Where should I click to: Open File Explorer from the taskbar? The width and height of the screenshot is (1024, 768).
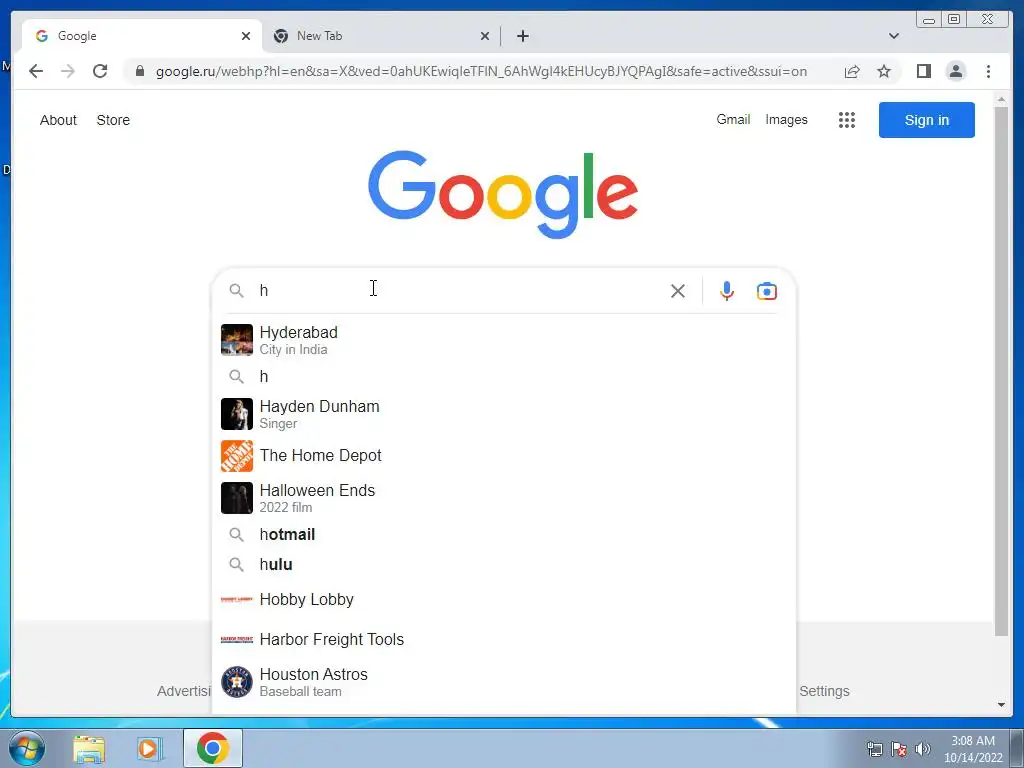click(89, 748)
